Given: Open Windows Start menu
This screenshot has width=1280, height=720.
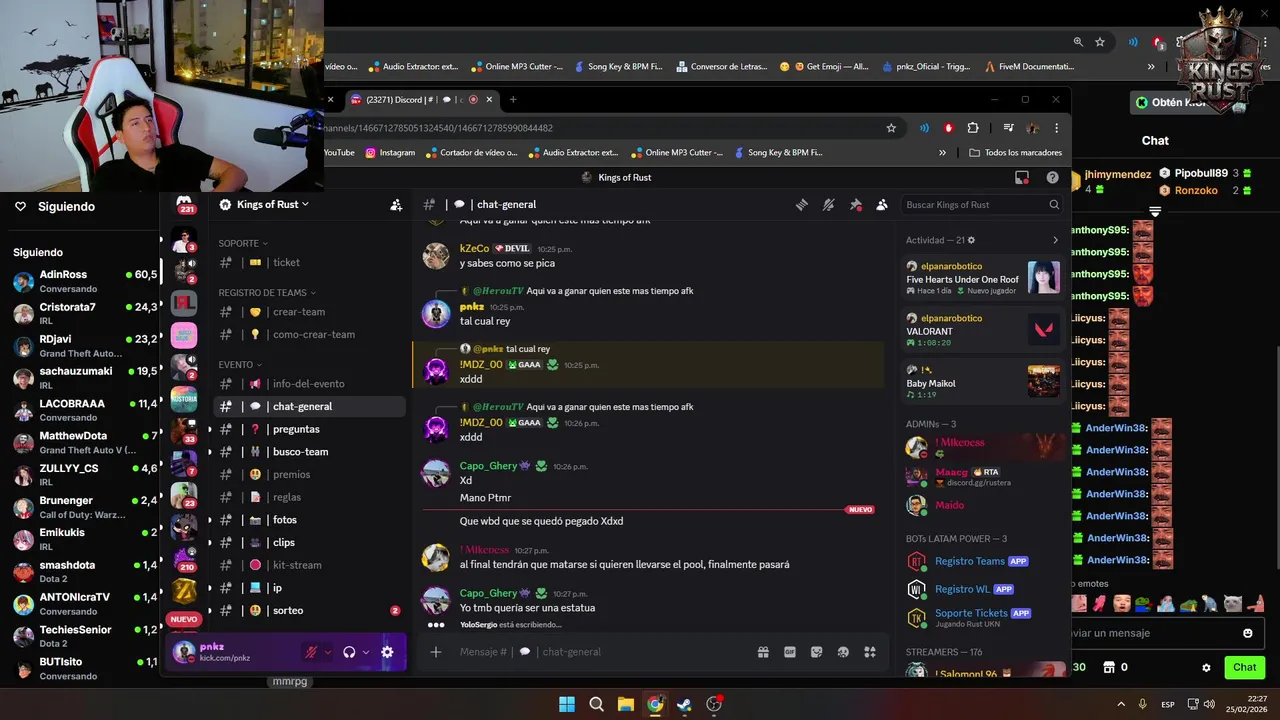Looking at the screenshot, I should 567,704.
